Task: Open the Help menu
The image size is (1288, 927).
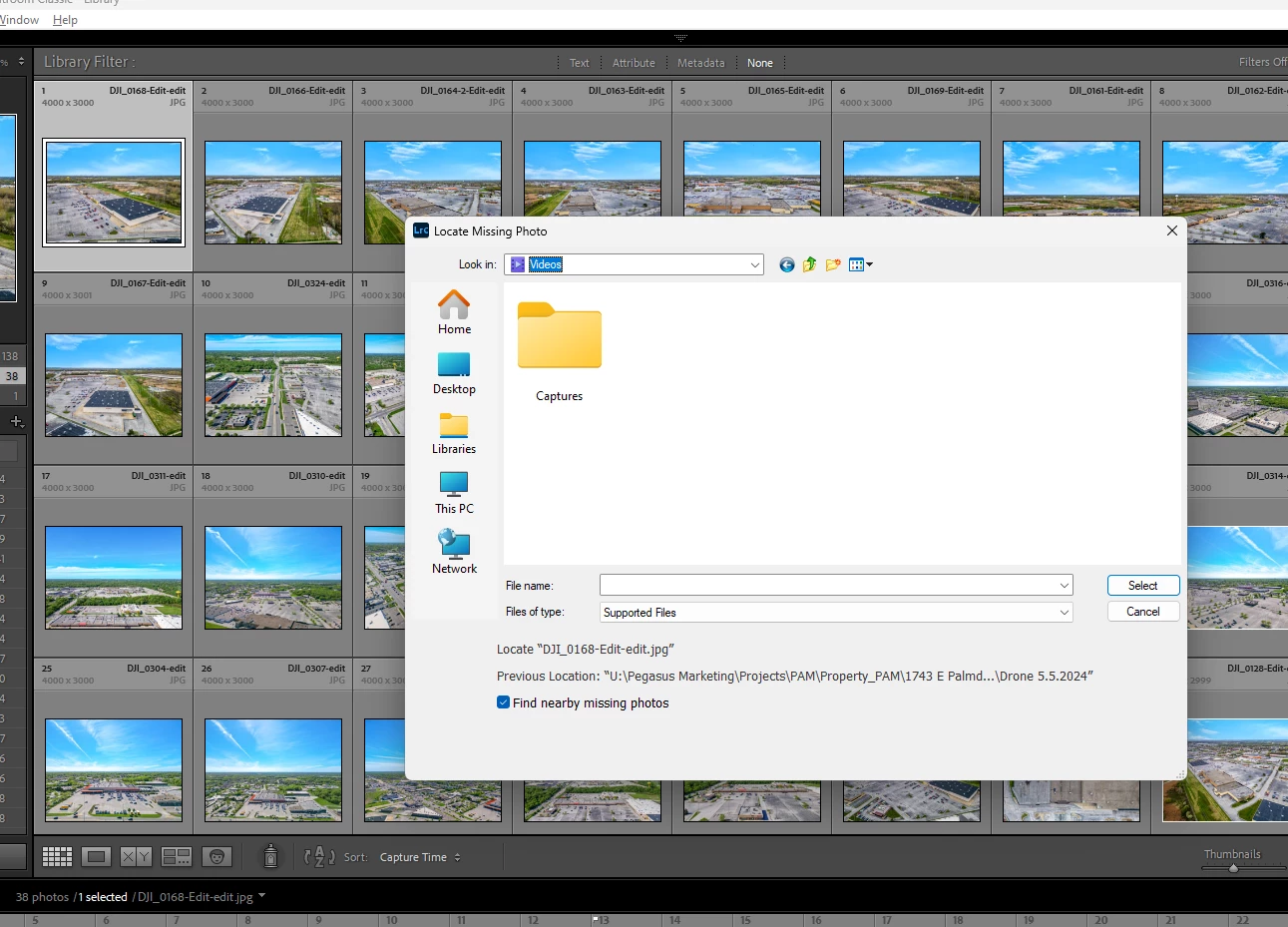Action: click(65, 20)
